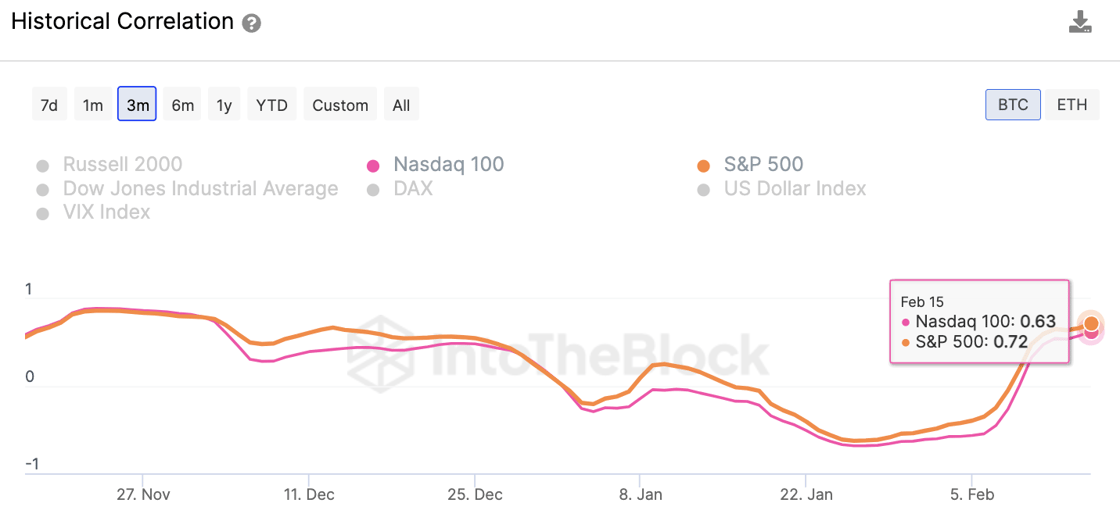Select the 3m time range
This screenshot has height=528, width=1120.
tap(137, 105)
